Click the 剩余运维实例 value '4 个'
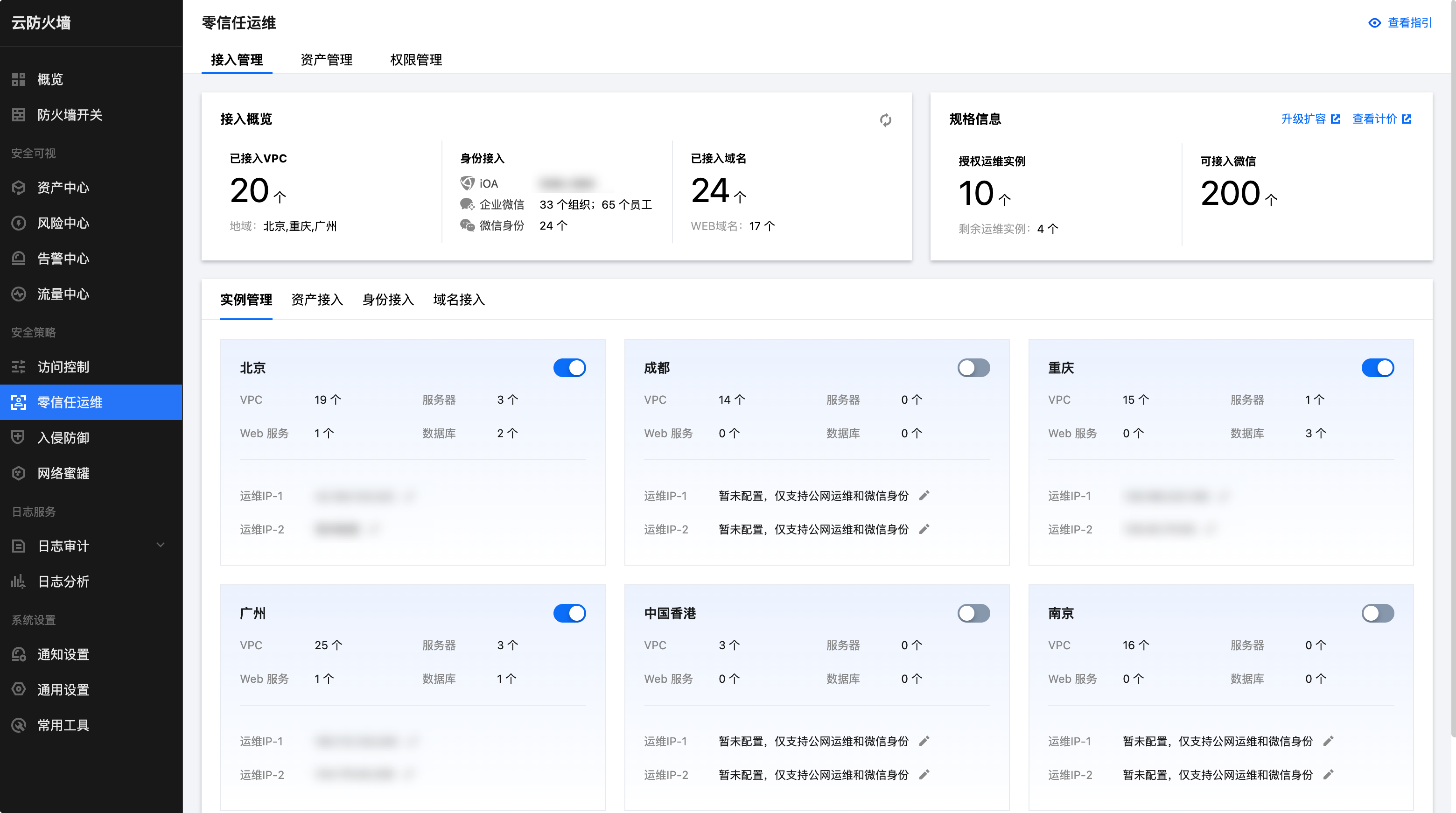1456x813 pixels. click(x=1047, y=229)
